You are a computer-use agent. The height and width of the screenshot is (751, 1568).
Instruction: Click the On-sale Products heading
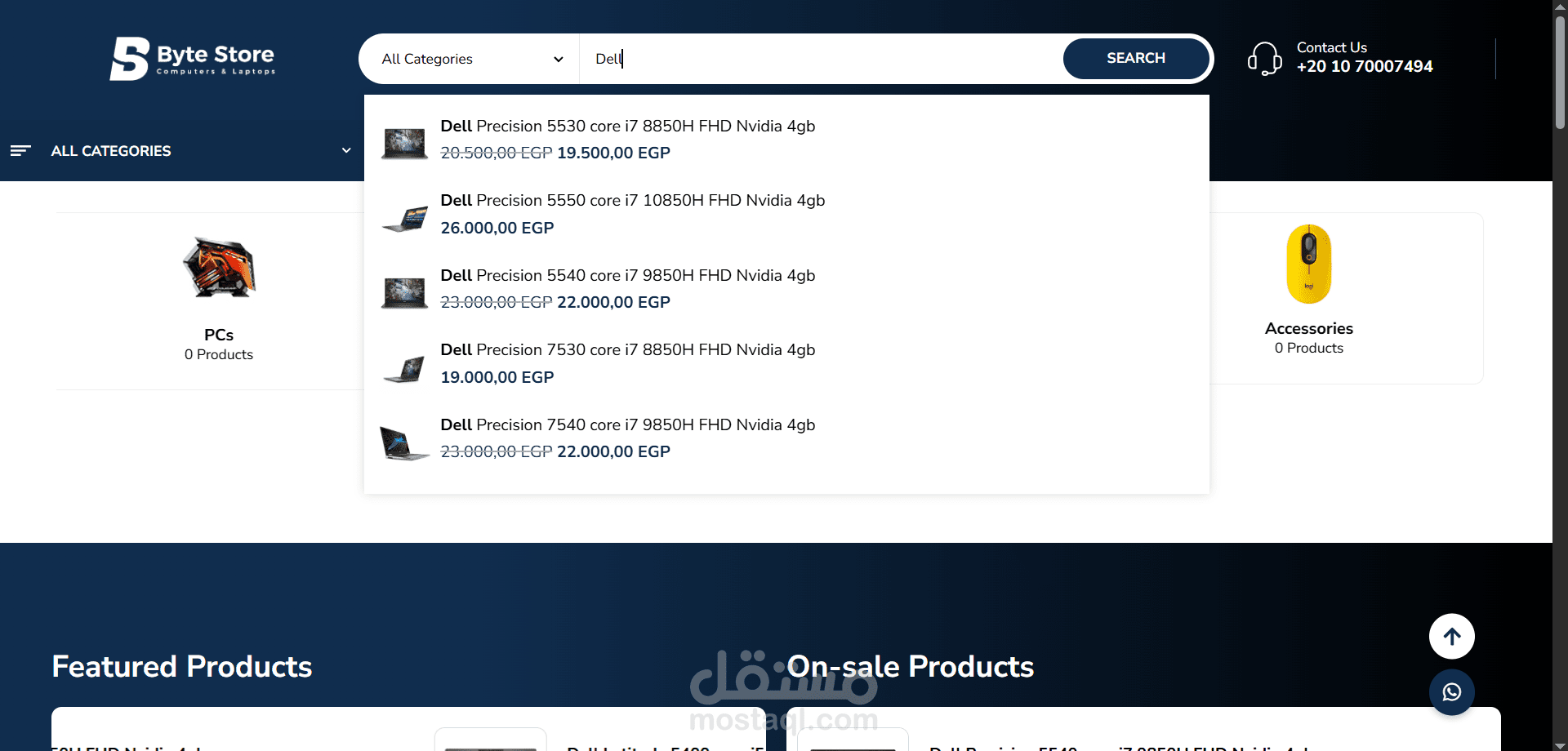pyautogui.click(x=910, y=666)
